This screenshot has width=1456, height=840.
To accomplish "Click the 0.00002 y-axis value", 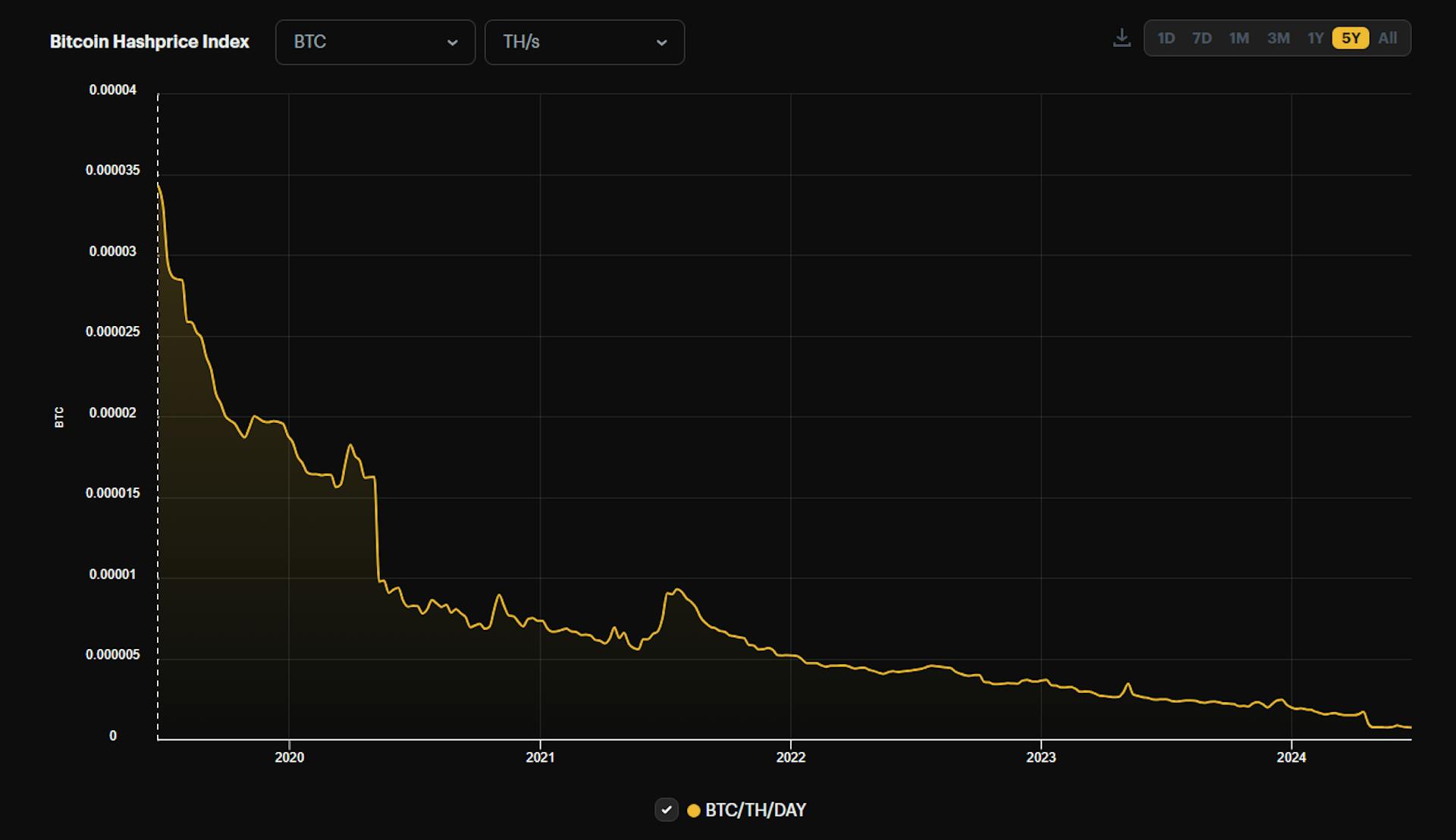I will (112, 412).
